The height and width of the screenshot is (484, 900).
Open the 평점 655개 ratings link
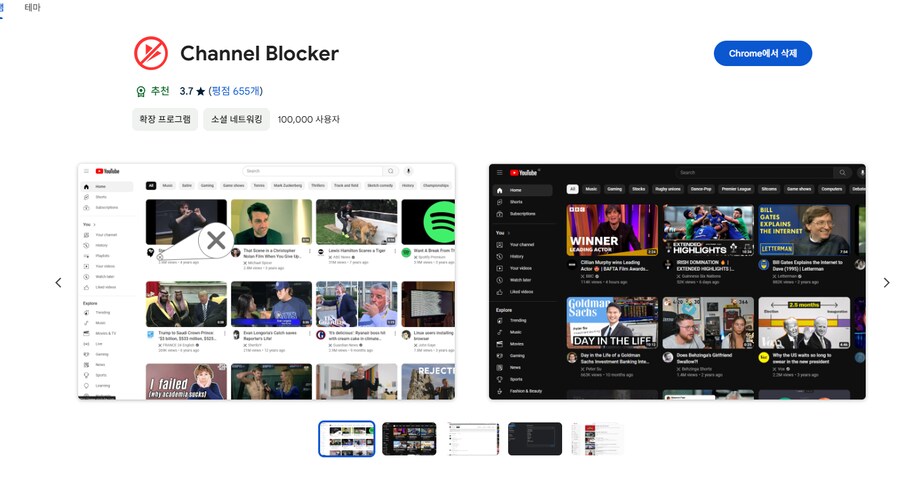pos(236,91)
